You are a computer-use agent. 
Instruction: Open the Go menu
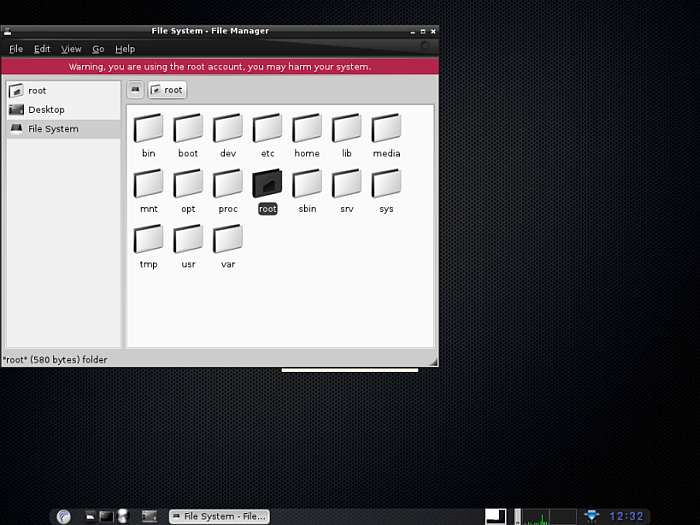[x=98, y=49]
